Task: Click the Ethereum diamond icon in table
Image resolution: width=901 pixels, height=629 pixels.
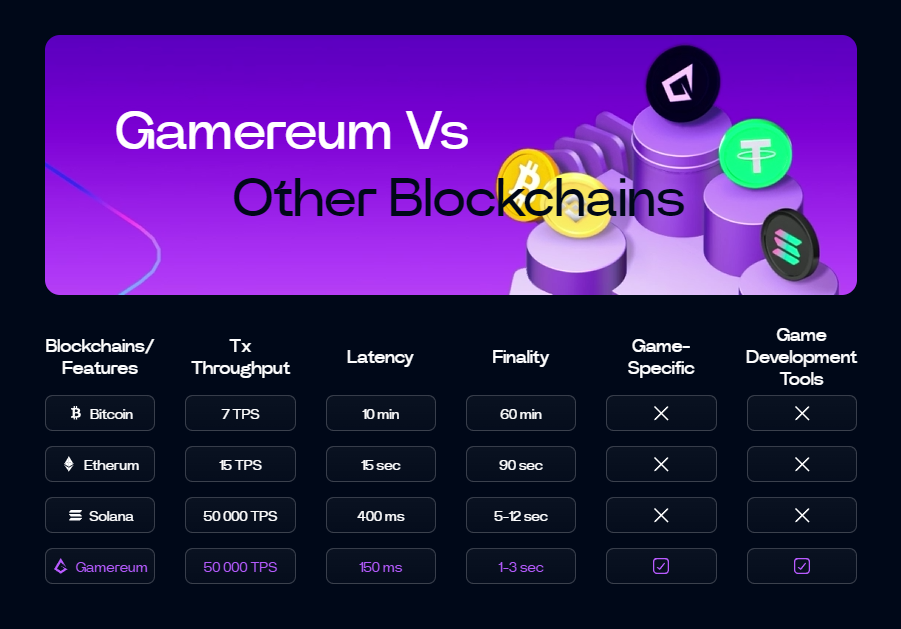Action: tap(69, 464)
